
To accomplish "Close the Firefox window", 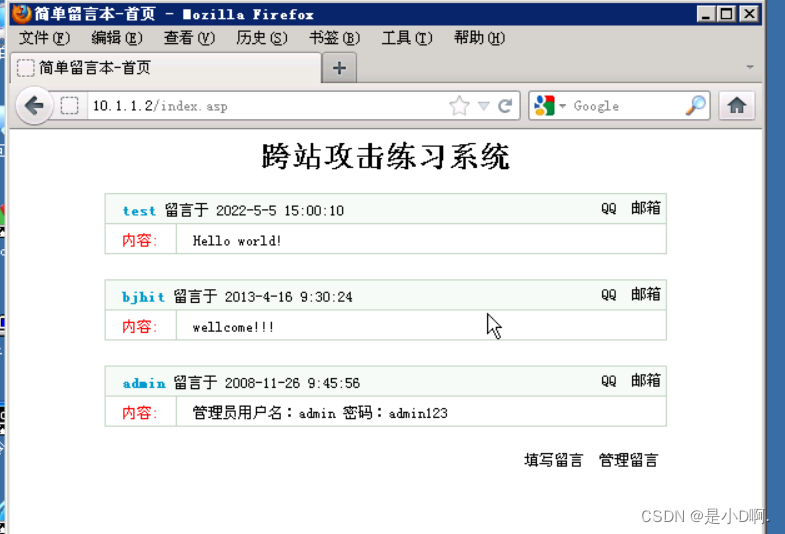I will click(749, 14).
